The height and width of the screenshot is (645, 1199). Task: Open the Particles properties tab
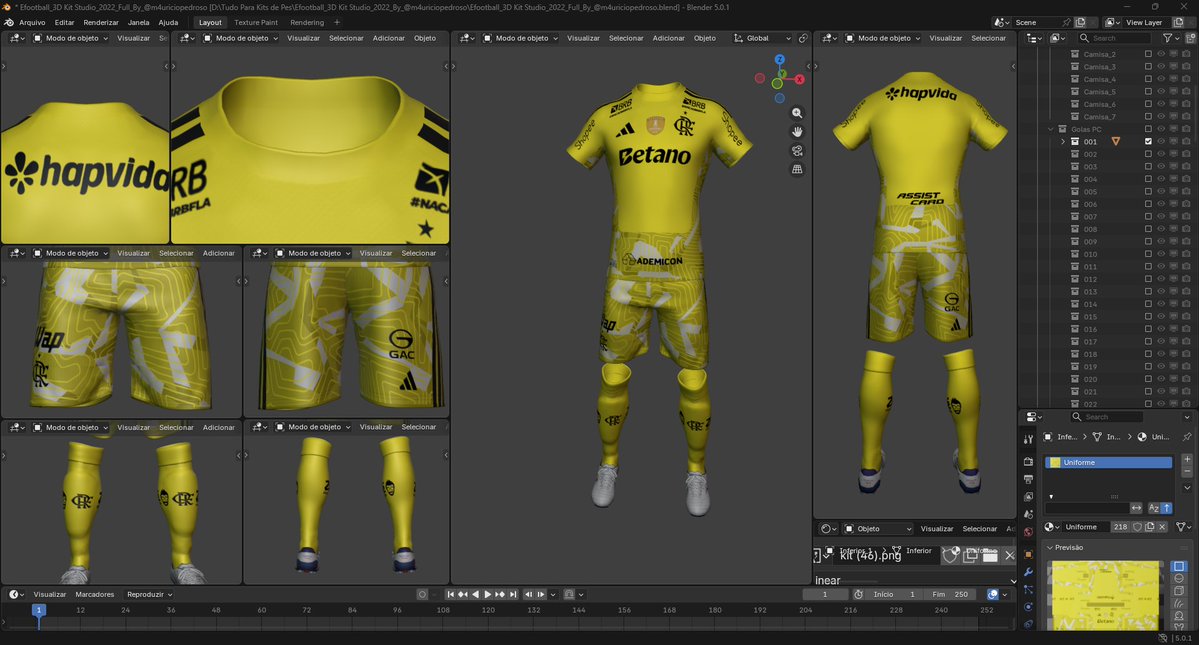pos(1028,589)
